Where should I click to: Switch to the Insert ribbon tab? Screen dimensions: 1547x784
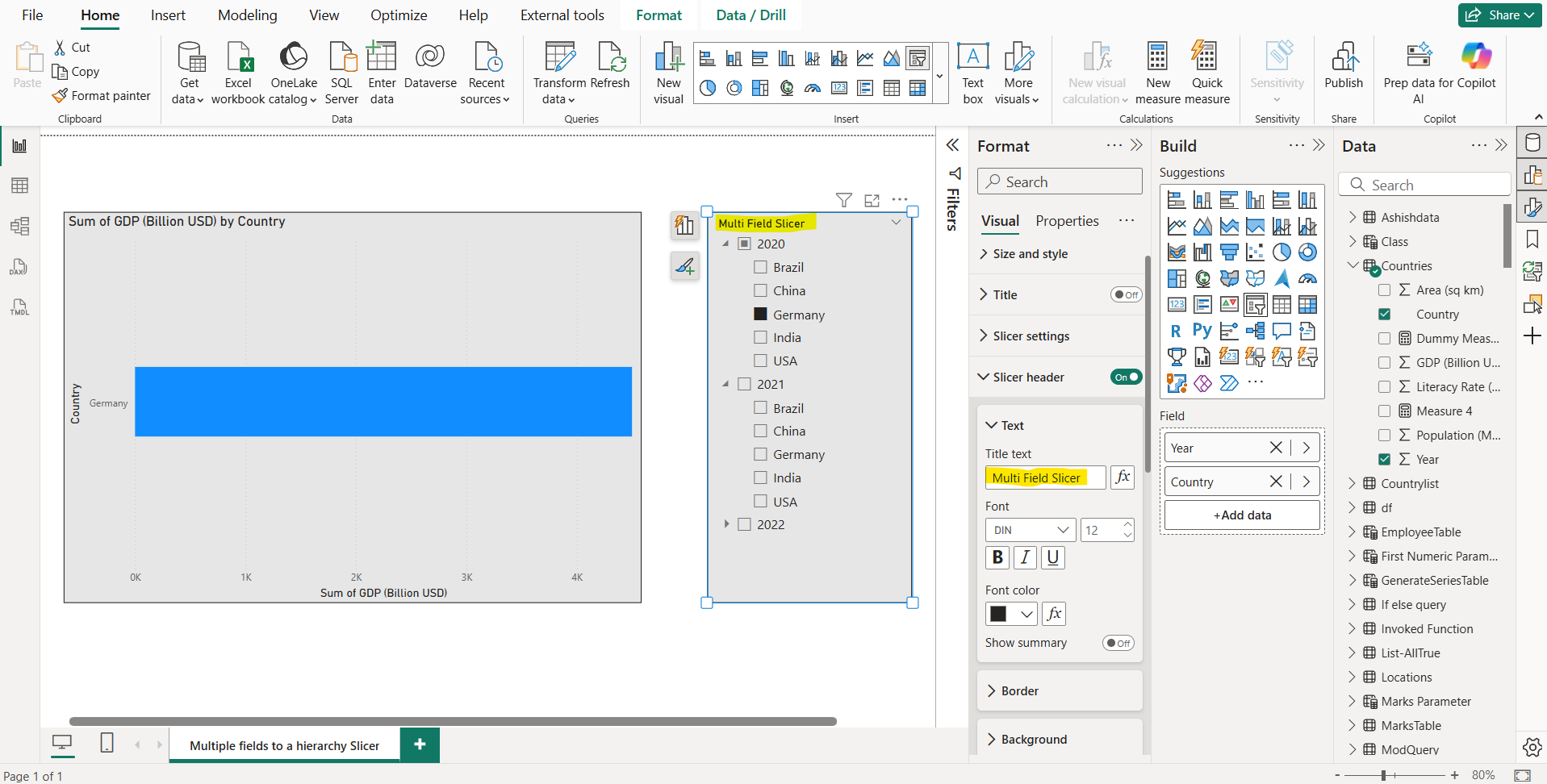[167, 15]
